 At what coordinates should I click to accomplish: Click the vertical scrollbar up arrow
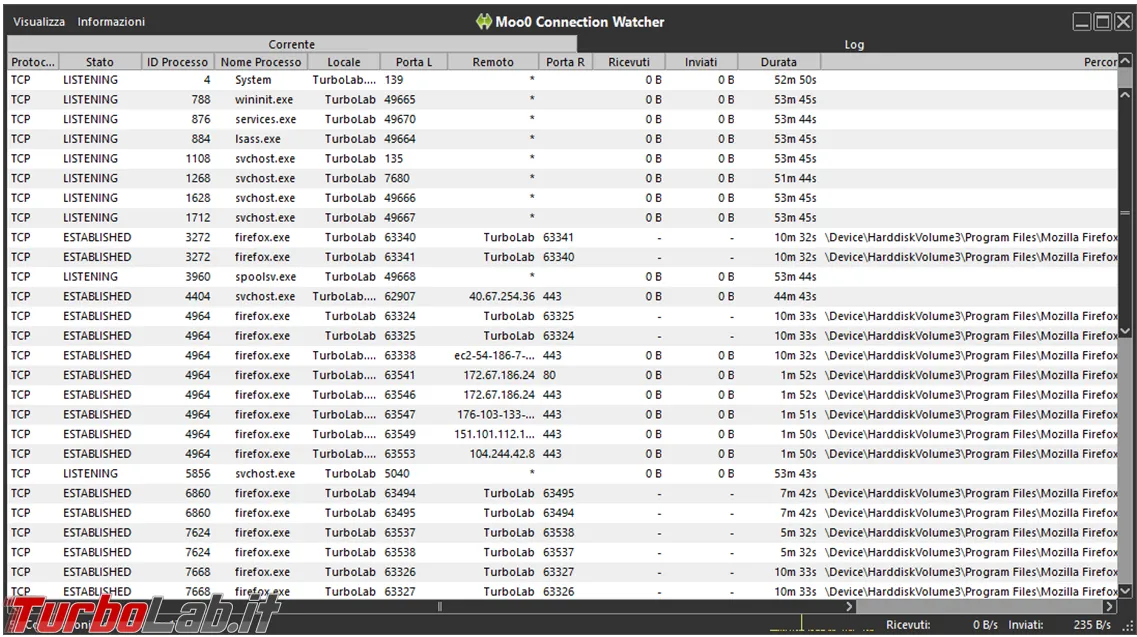1125,62
